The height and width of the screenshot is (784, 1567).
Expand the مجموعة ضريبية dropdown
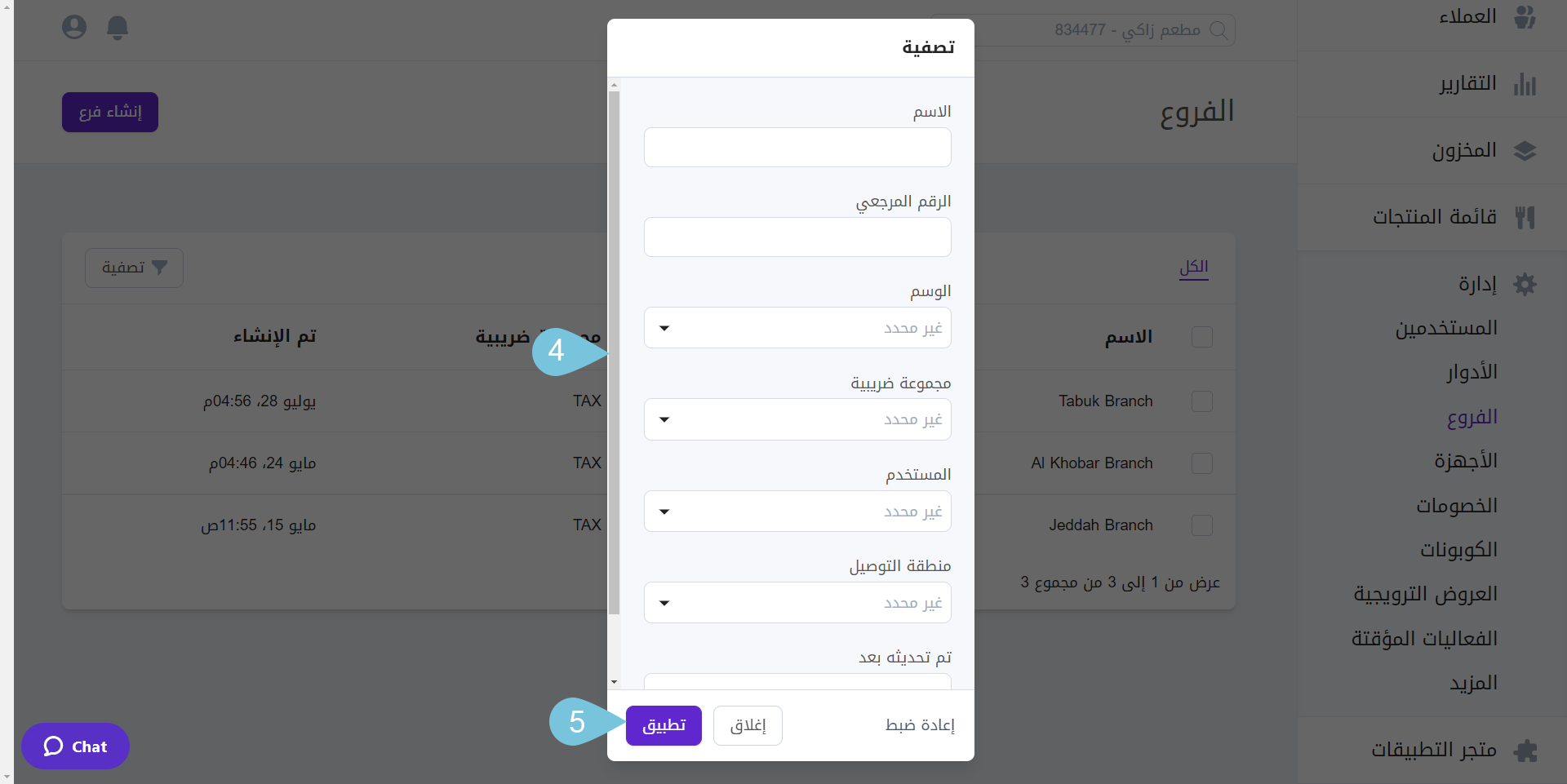[x=797, y=419]
